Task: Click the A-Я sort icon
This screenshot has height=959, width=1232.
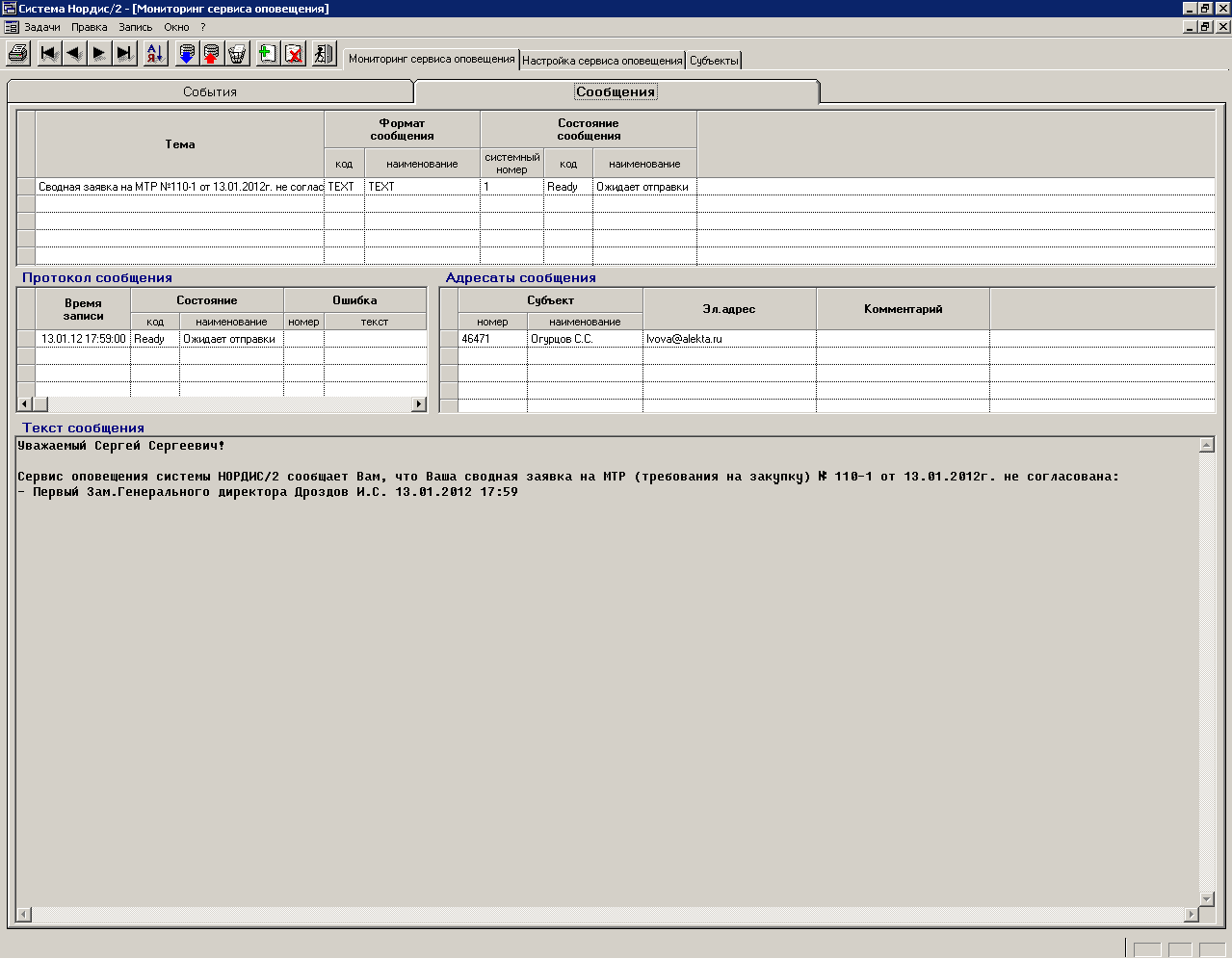Action: 155,54
